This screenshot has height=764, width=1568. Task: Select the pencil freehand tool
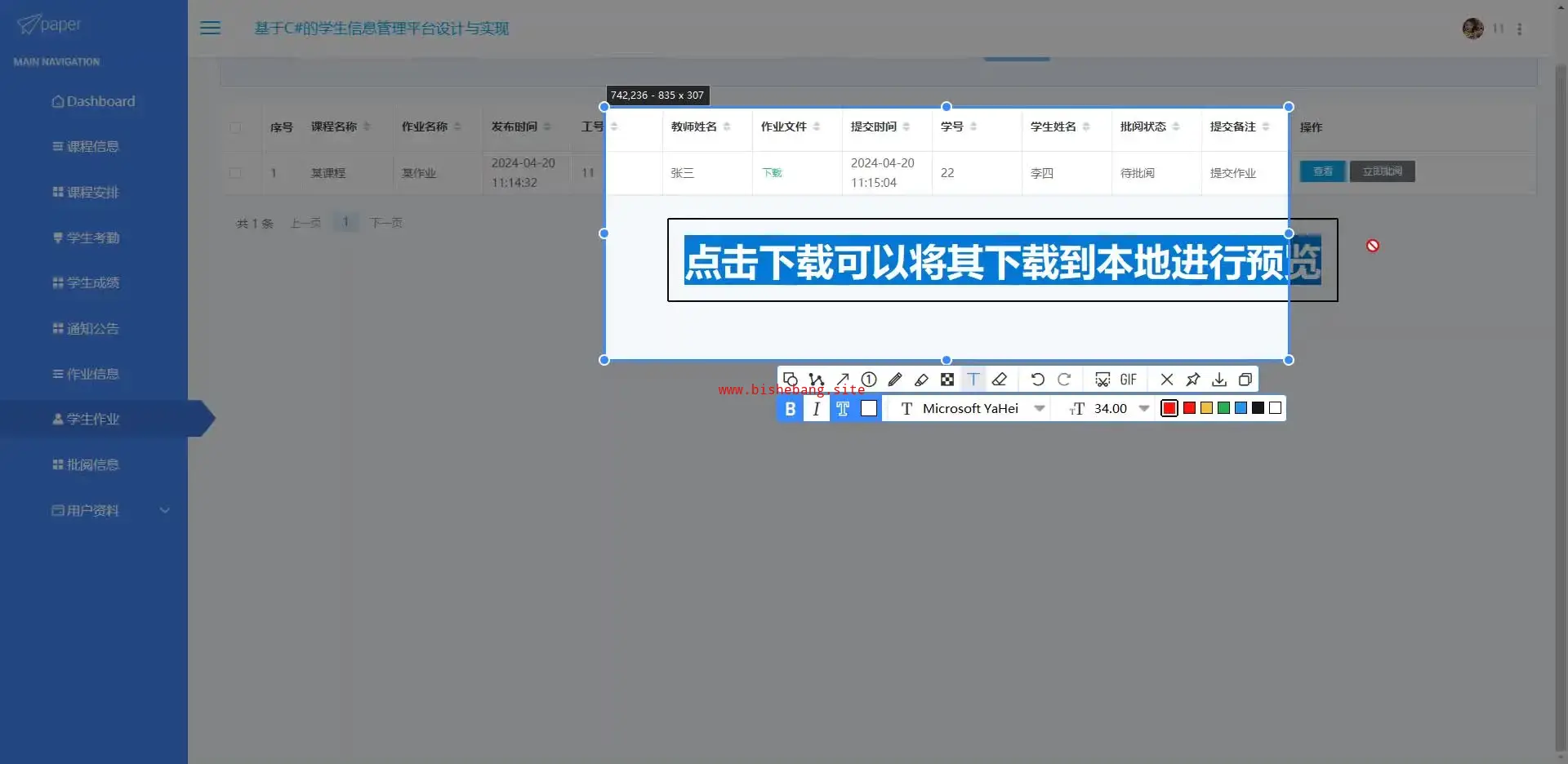coord(895,380)
